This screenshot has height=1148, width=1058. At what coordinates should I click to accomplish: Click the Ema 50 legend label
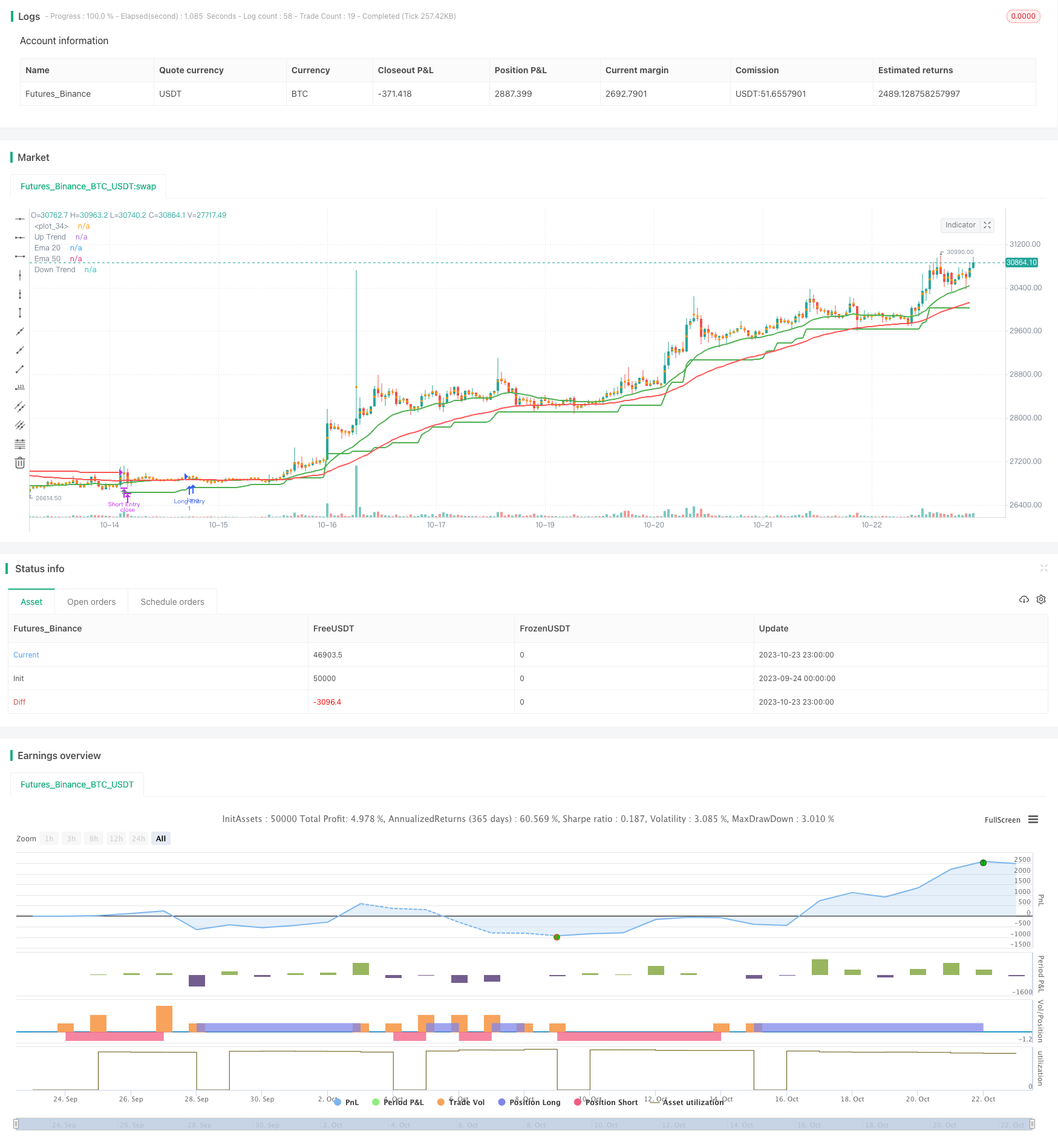point(47,259)
